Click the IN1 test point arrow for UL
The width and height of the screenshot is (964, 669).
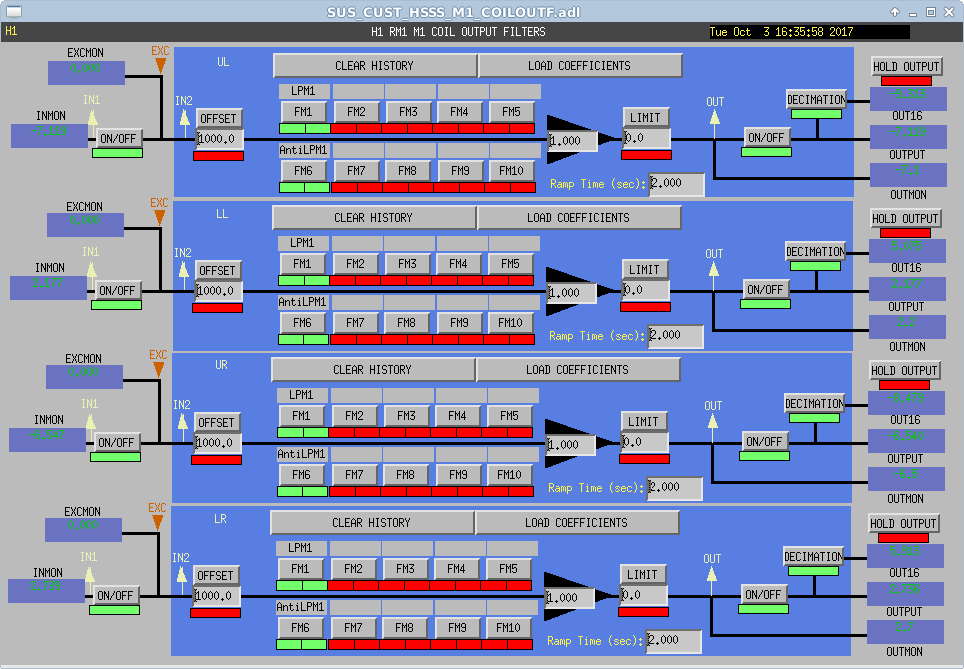click(92, 118)
